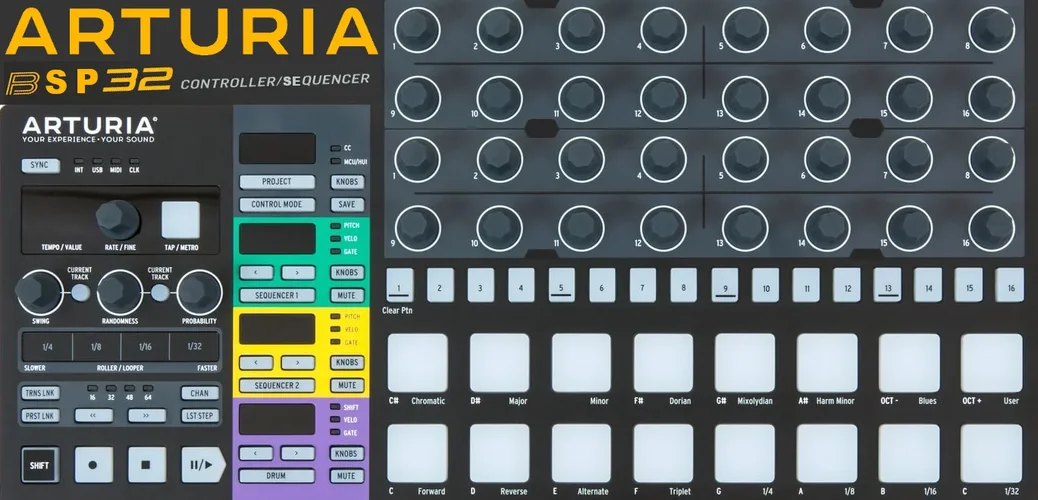This screenshot has height=500, width=1038.
Task: Select the SEQUENCER 1 button
Action: point(277,295)
